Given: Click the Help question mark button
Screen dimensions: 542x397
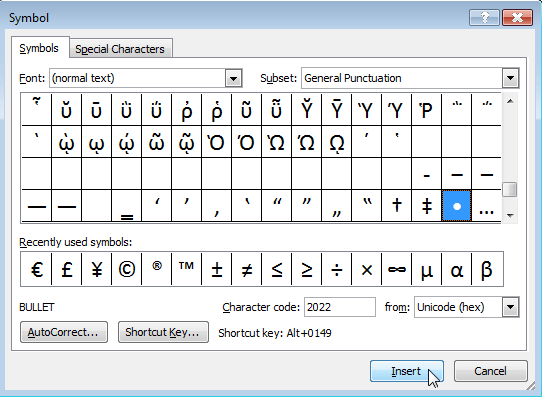Looking at the screenshot, I should (x=484, y=17).
